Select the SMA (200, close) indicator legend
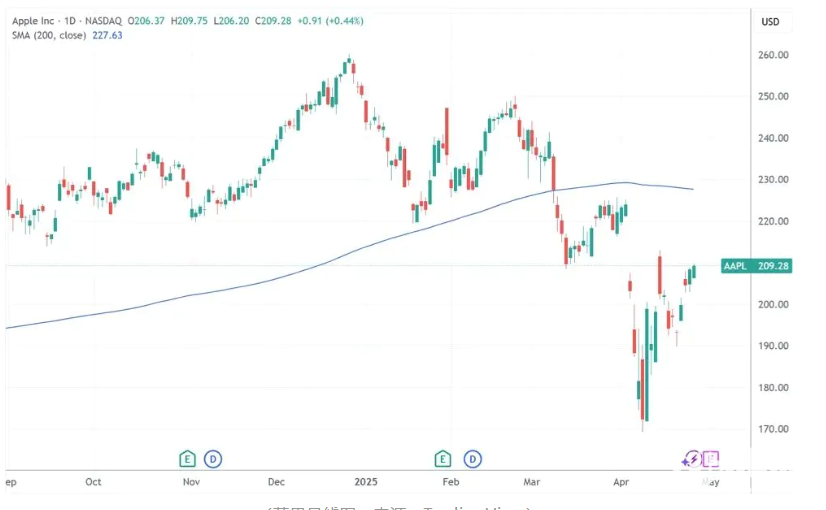 point(48,36)
